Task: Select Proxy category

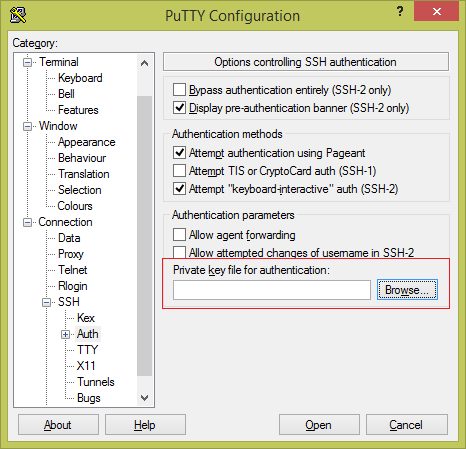Action: 70,254
